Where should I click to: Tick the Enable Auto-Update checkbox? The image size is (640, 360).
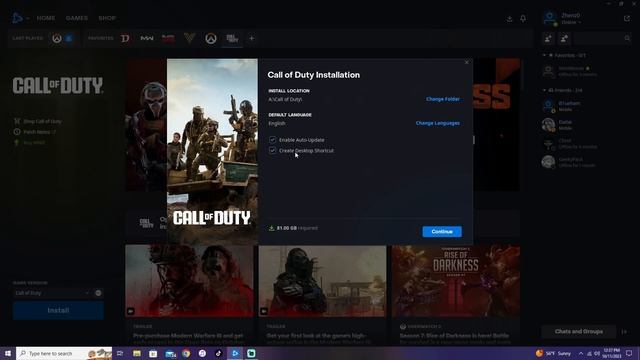pyautogui.click(x=272, y=140)
